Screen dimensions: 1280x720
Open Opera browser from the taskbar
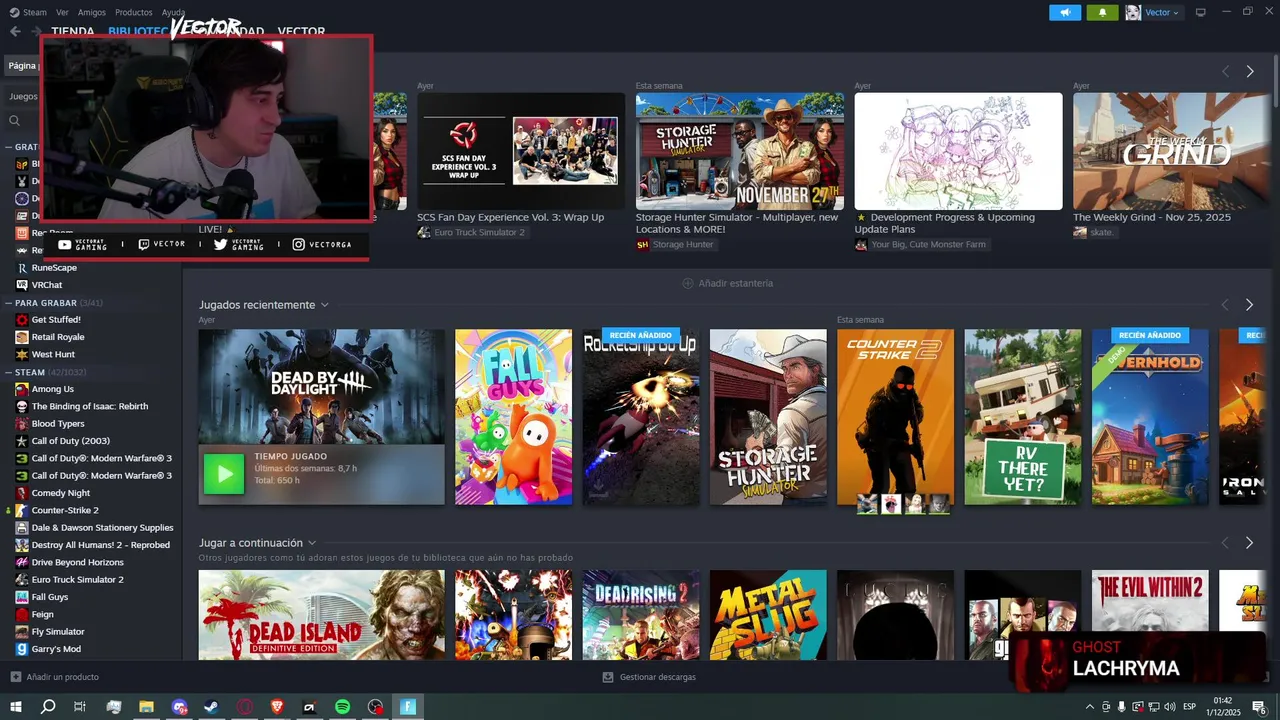coord(245,707)
